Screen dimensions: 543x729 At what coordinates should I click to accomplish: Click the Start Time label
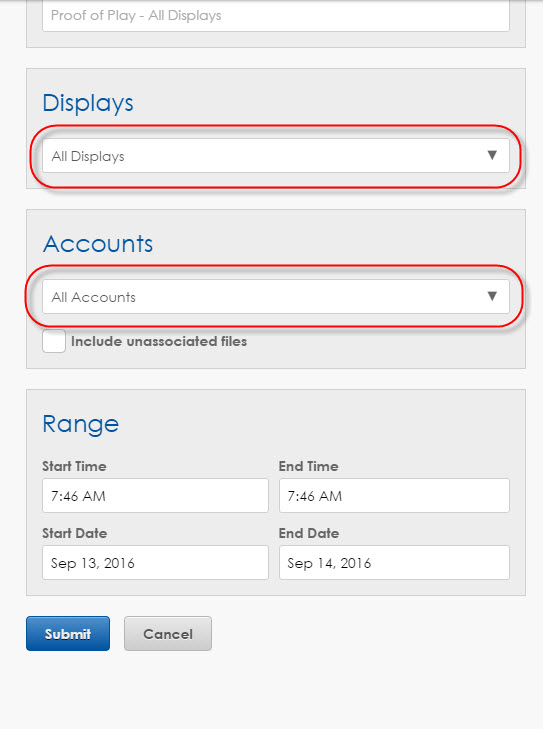74,466
